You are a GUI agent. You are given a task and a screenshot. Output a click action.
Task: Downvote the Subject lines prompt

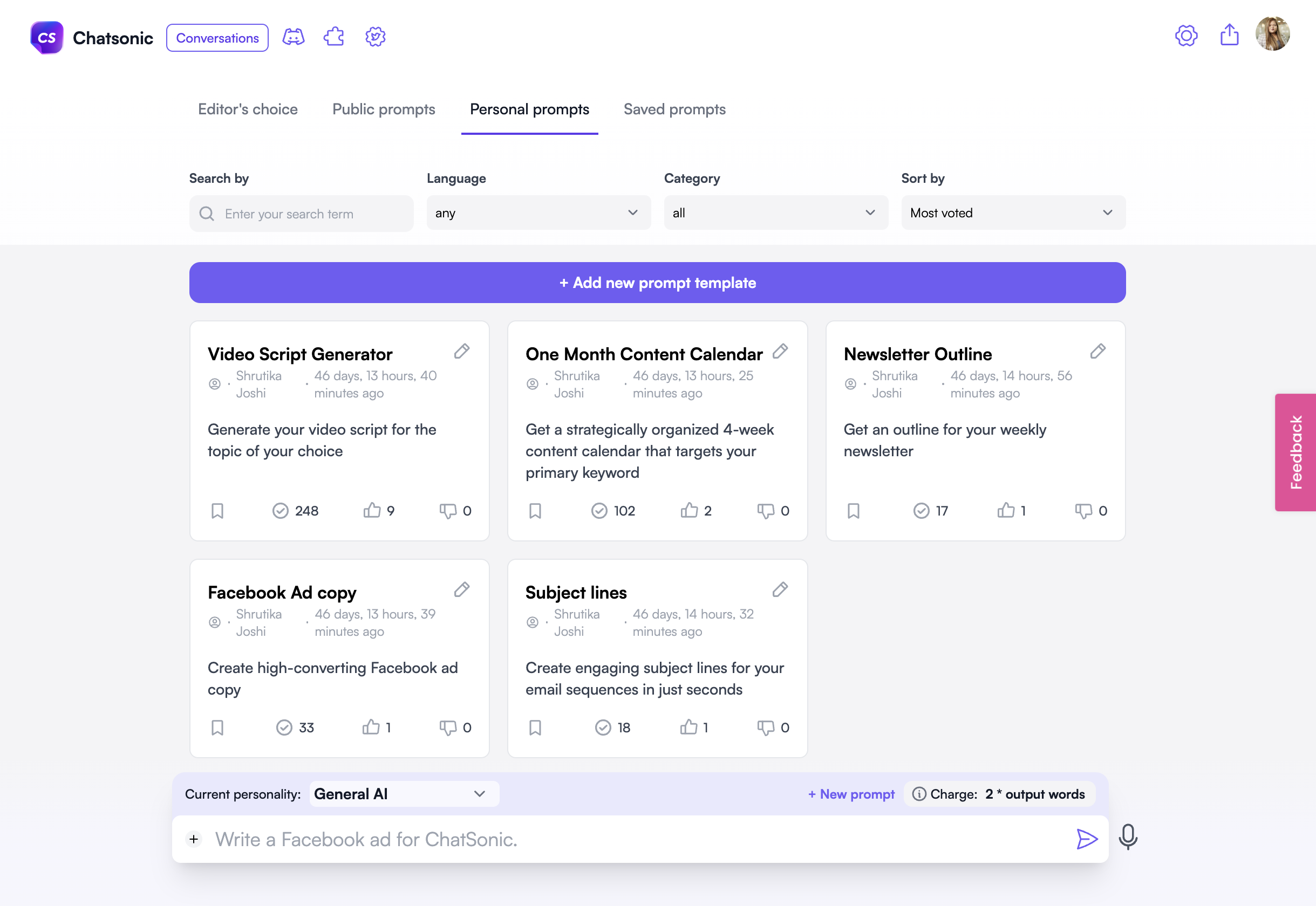[x=765, y=727]
